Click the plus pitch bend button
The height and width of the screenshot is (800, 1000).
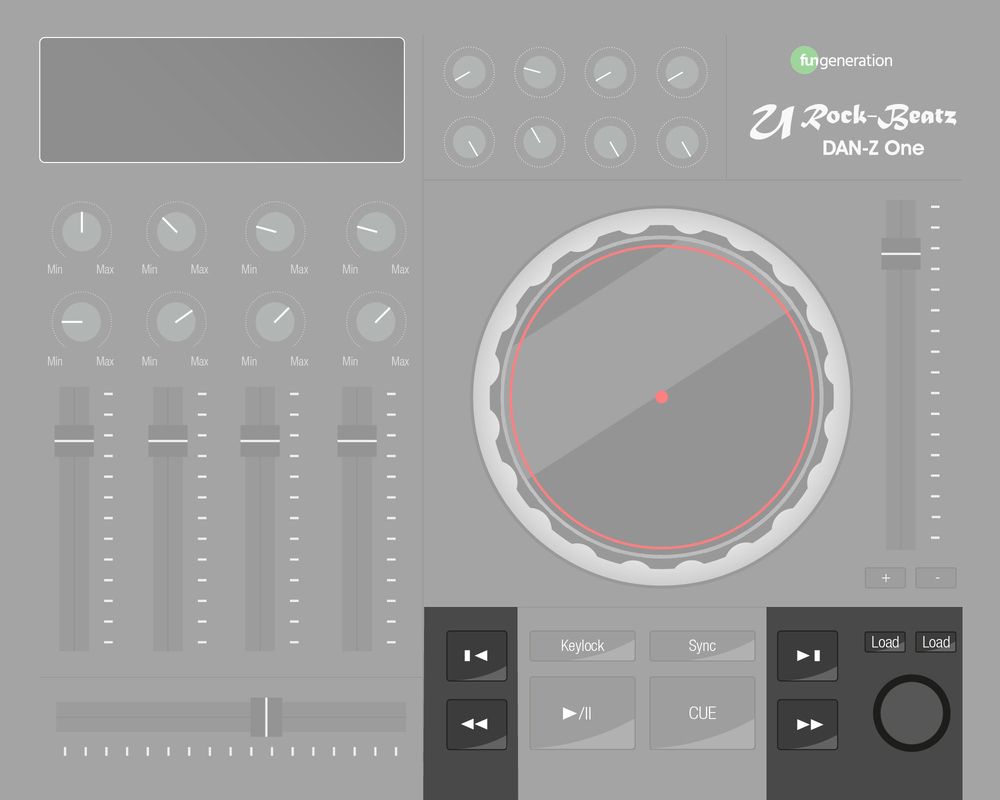click(884, 577)
